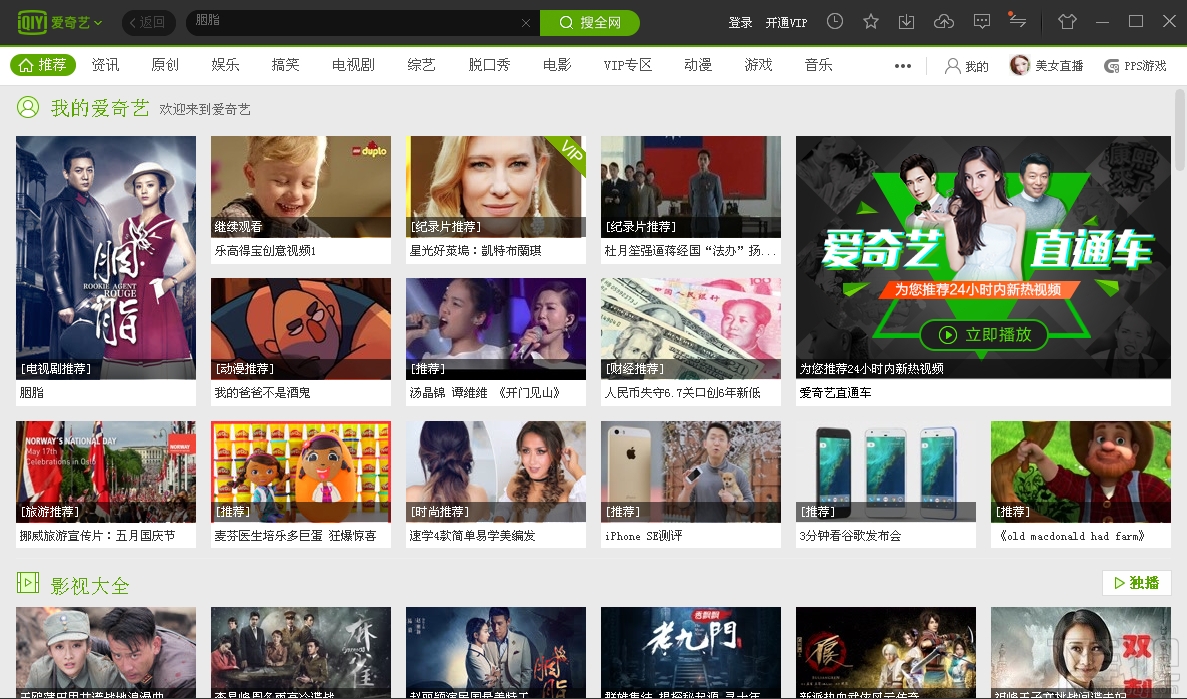Open cloud upload icon
1187x699 pixels.
click(943, 22)
